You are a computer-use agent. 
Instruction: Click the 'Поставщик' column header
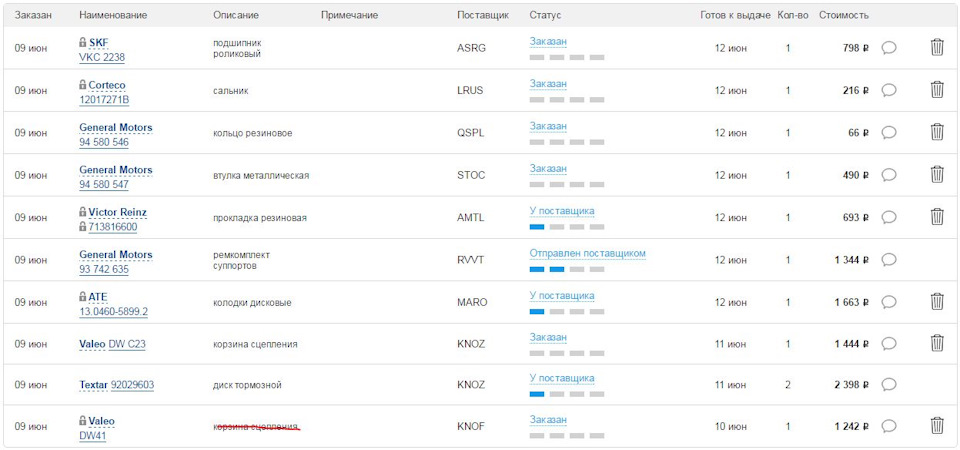click(482, 15)
